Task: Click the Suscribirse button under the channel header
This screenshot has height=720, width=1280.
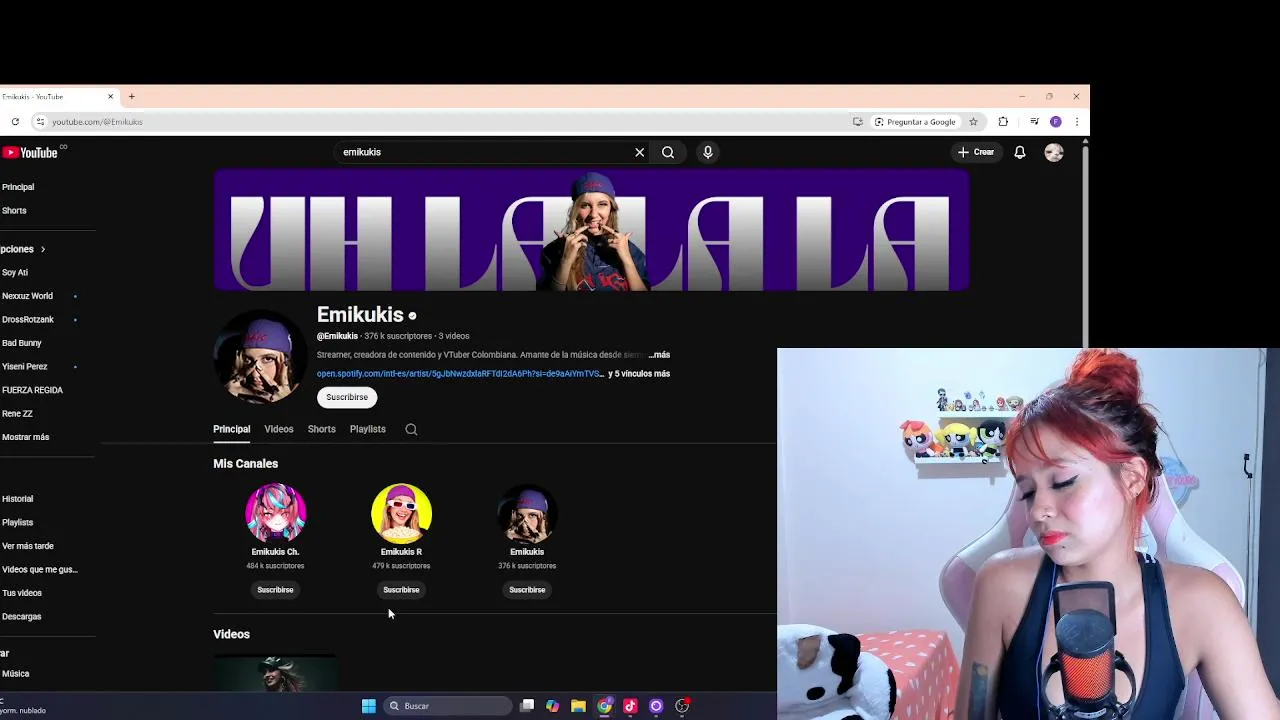Action: click(347, 397)
